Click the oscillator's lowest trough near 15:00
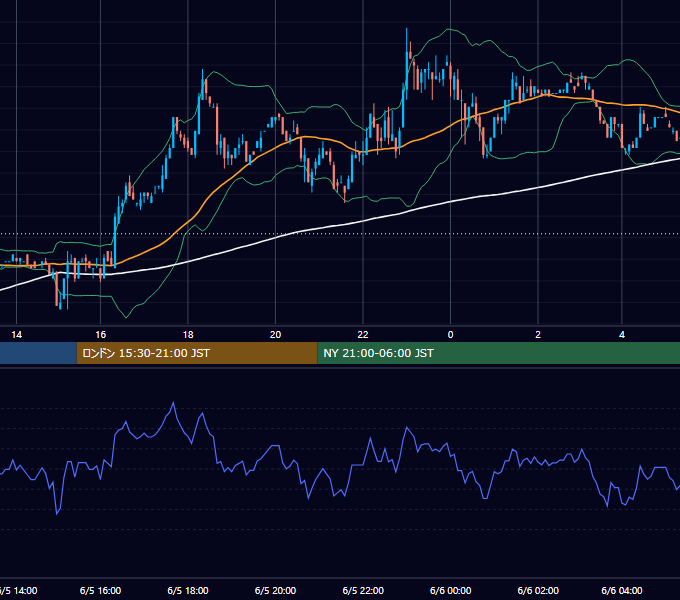Screen dimensions: 680x600 pyautogui.click(x=57, y=514)
